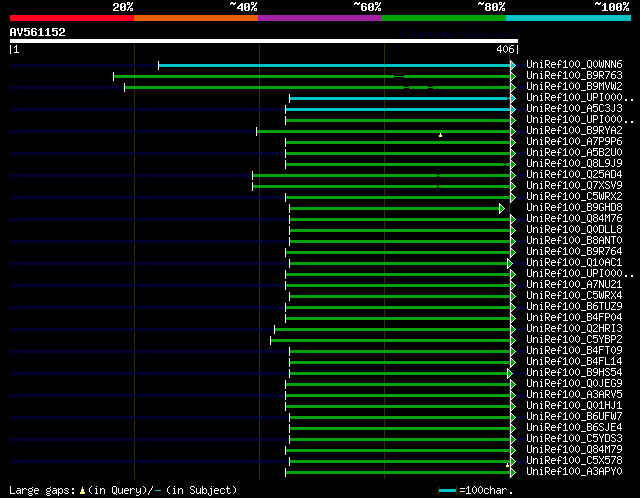The width and height of the screenshot is (640, 498).
Task: Open the UniRef100_B6TUZ9 hit entry
Action: pos(574,307)
